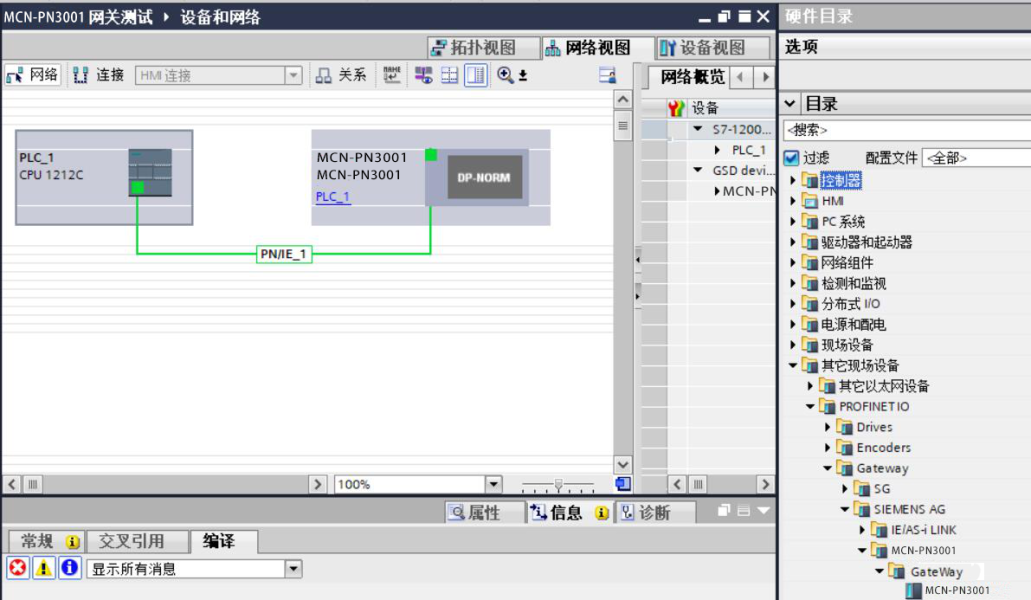
Task: Toggle the red error filter icon
Action: (18, 568)
